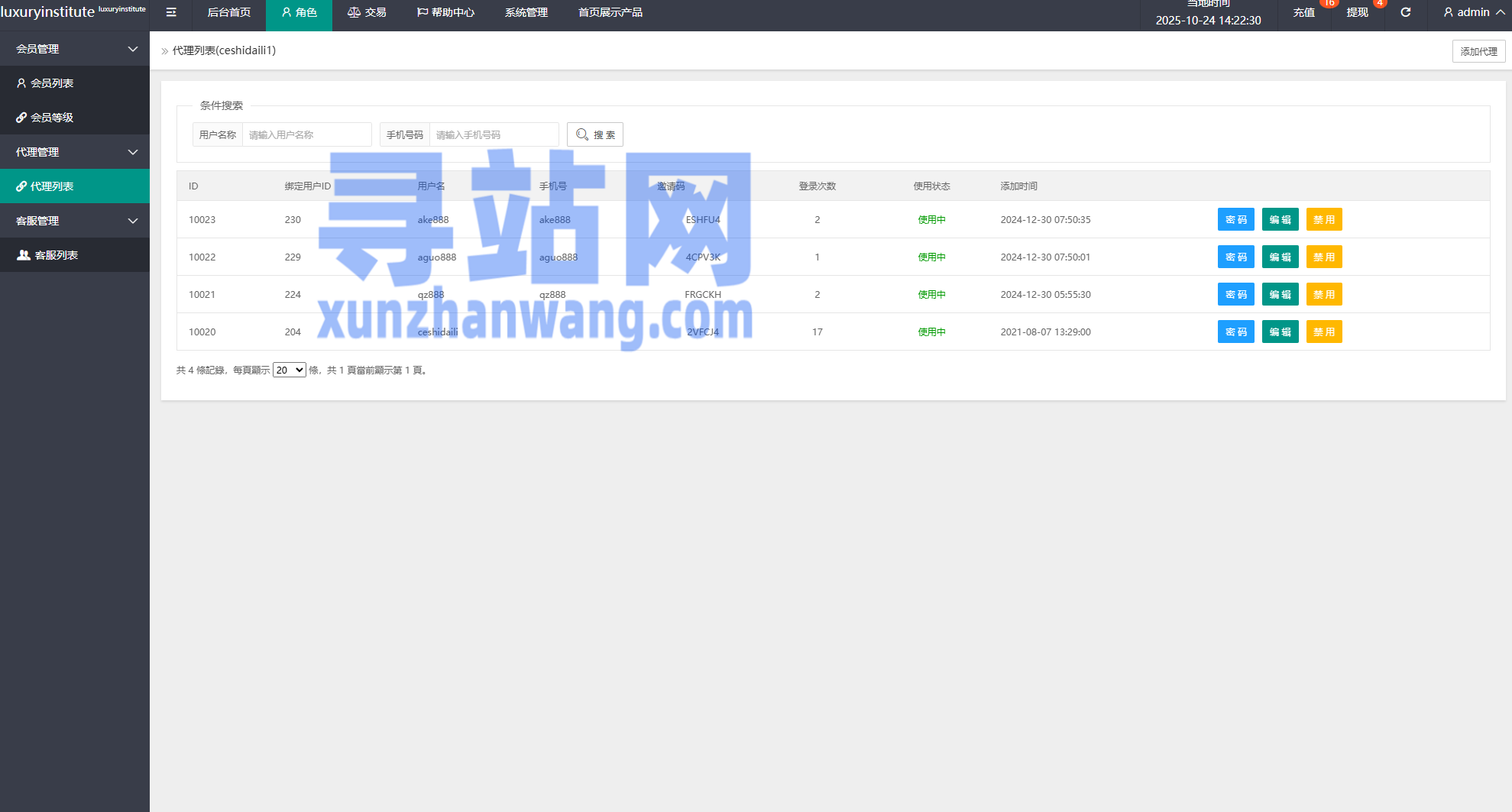Open the 帮助中心 top menu

[x=445, y=12]
